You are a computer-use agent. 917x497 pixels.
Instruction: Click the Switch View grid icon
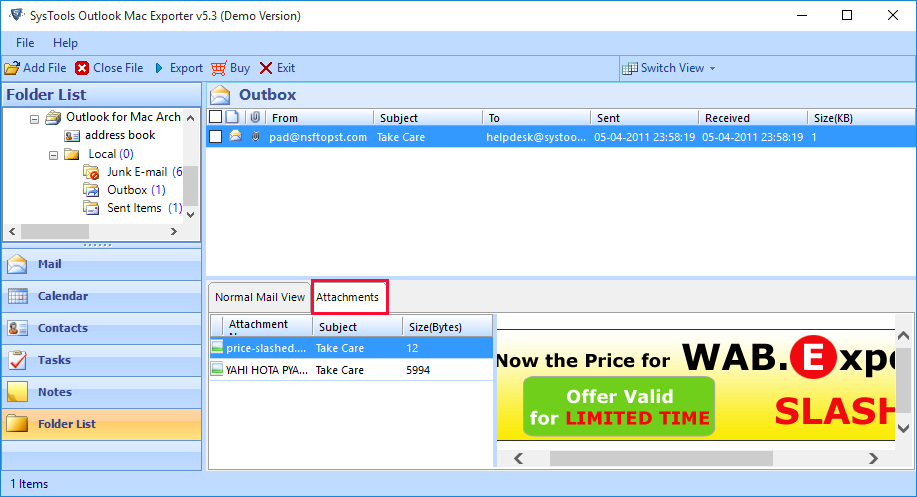point(630,68)
